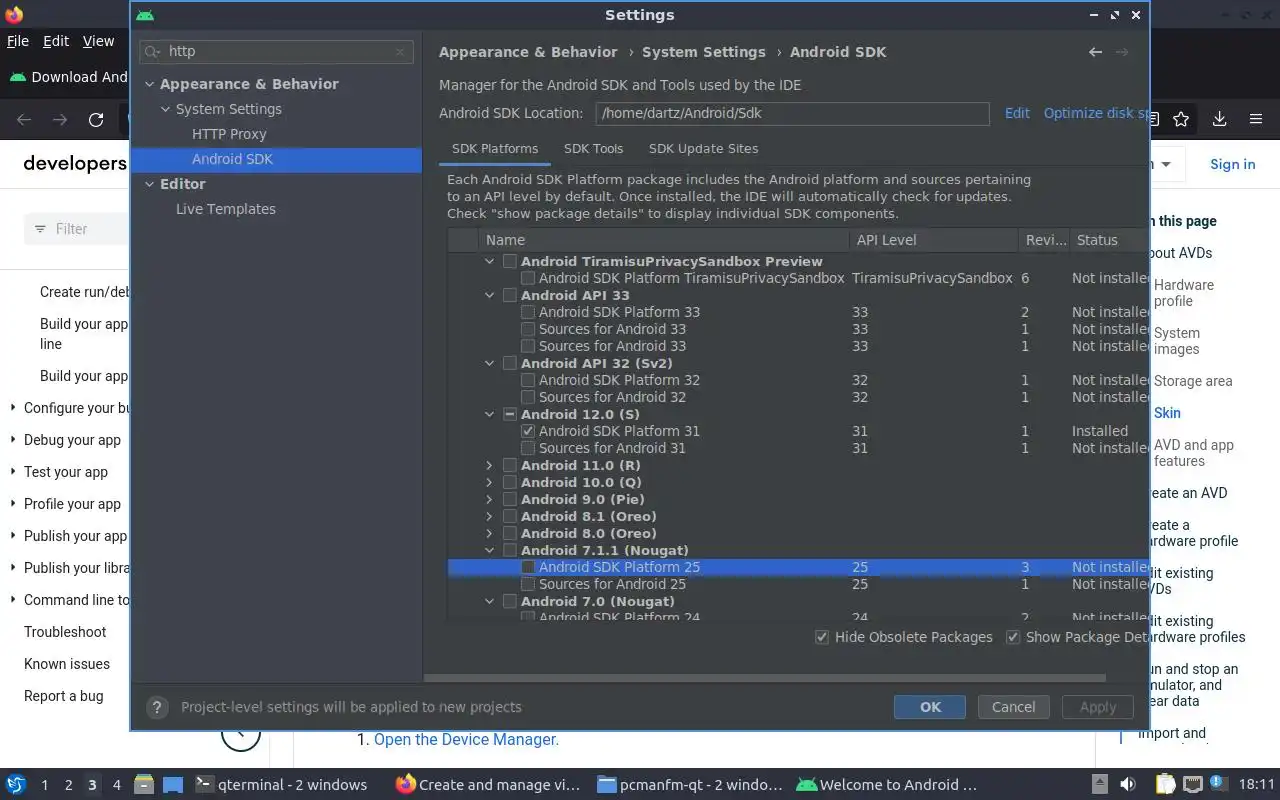Collapse Android TiramisuPrivacySandbox Preview group

click(489, 261)
